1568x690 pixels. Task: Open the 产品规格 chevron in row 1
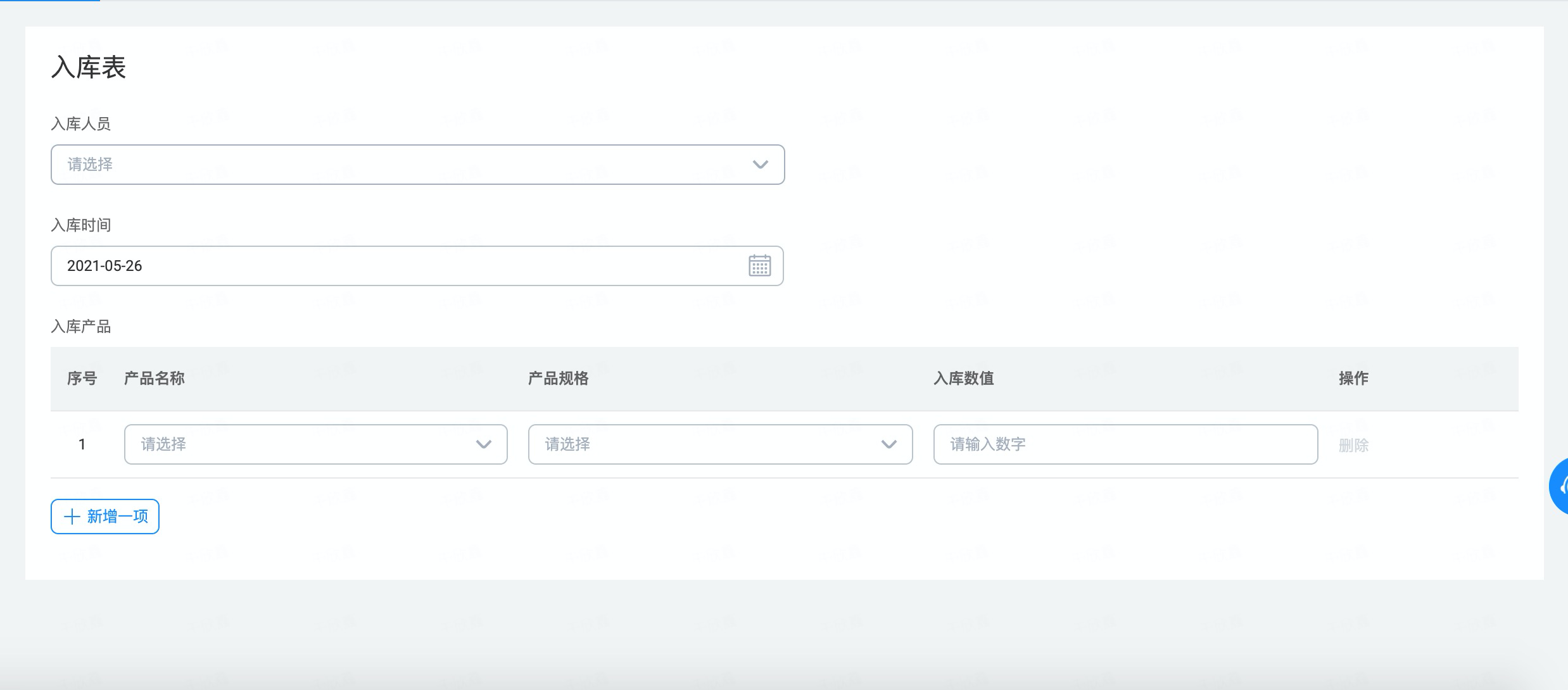click(x=888, y=444)
